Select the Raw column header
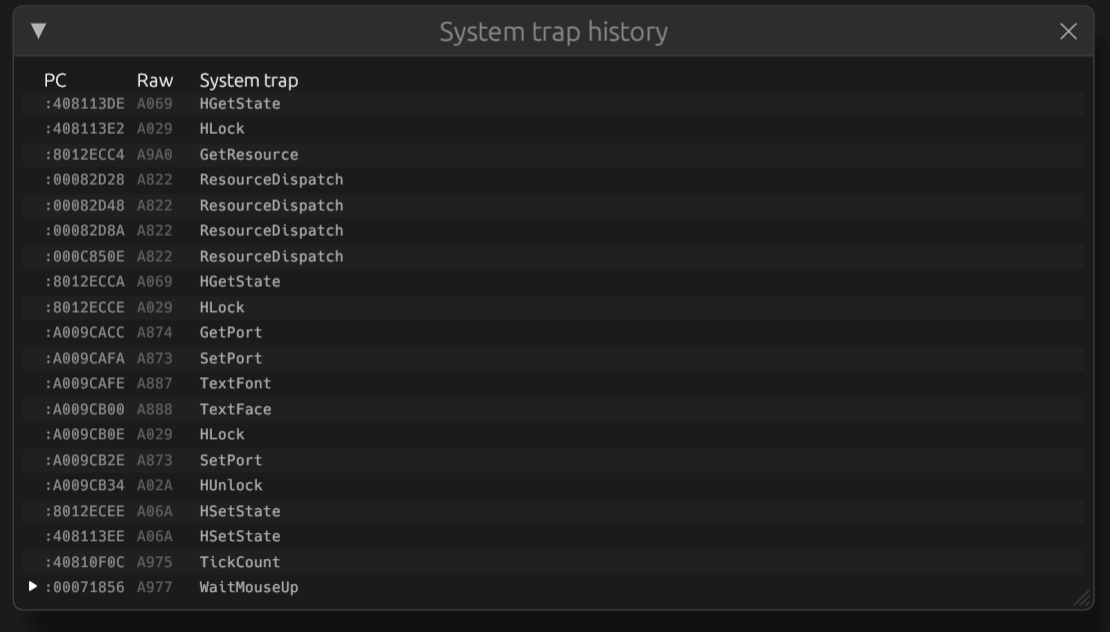Viewport: 1110px width, 632px height. [x=156, y=80]
